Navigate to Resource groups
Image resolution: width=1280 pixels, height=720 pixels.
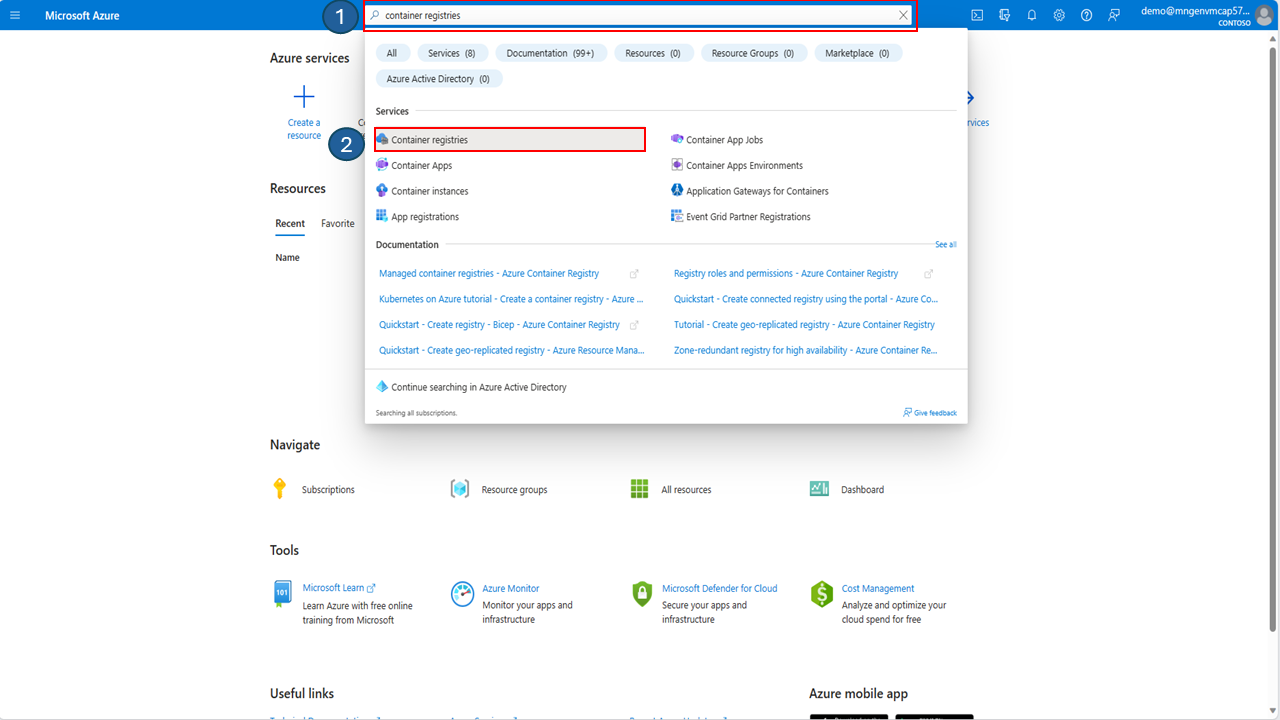[x=514, y=490]
